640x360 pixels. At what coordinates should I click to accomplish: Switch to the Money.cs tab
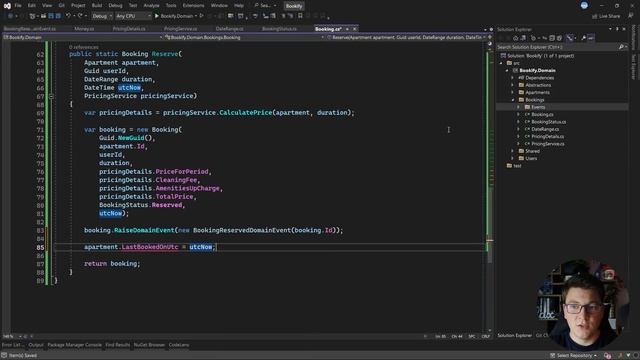pyautogui.click(x=84, y=29)
